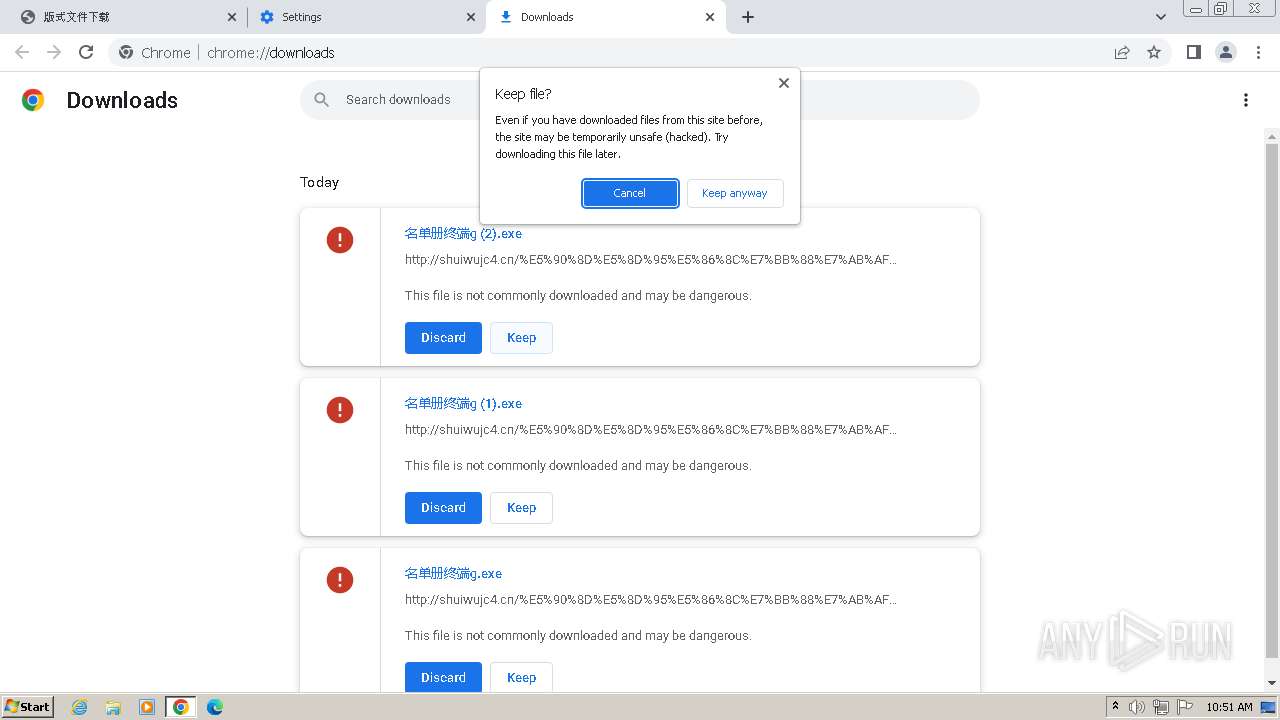Open File Explorer from taskbar

pos(113,707)
